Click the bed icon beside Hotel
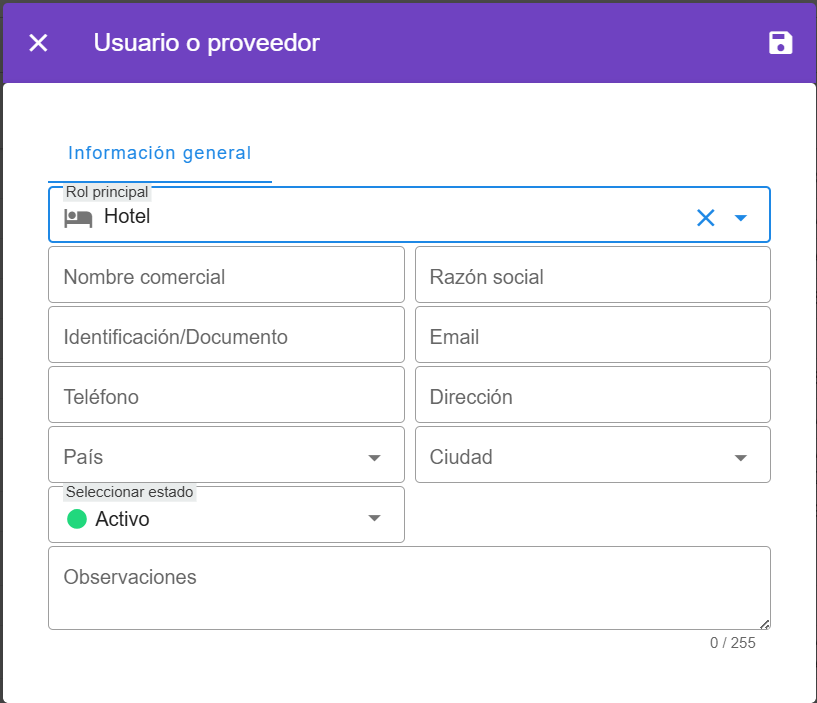Image resolution: width=817 pixels, height=703 pixels. pos(78,217)
